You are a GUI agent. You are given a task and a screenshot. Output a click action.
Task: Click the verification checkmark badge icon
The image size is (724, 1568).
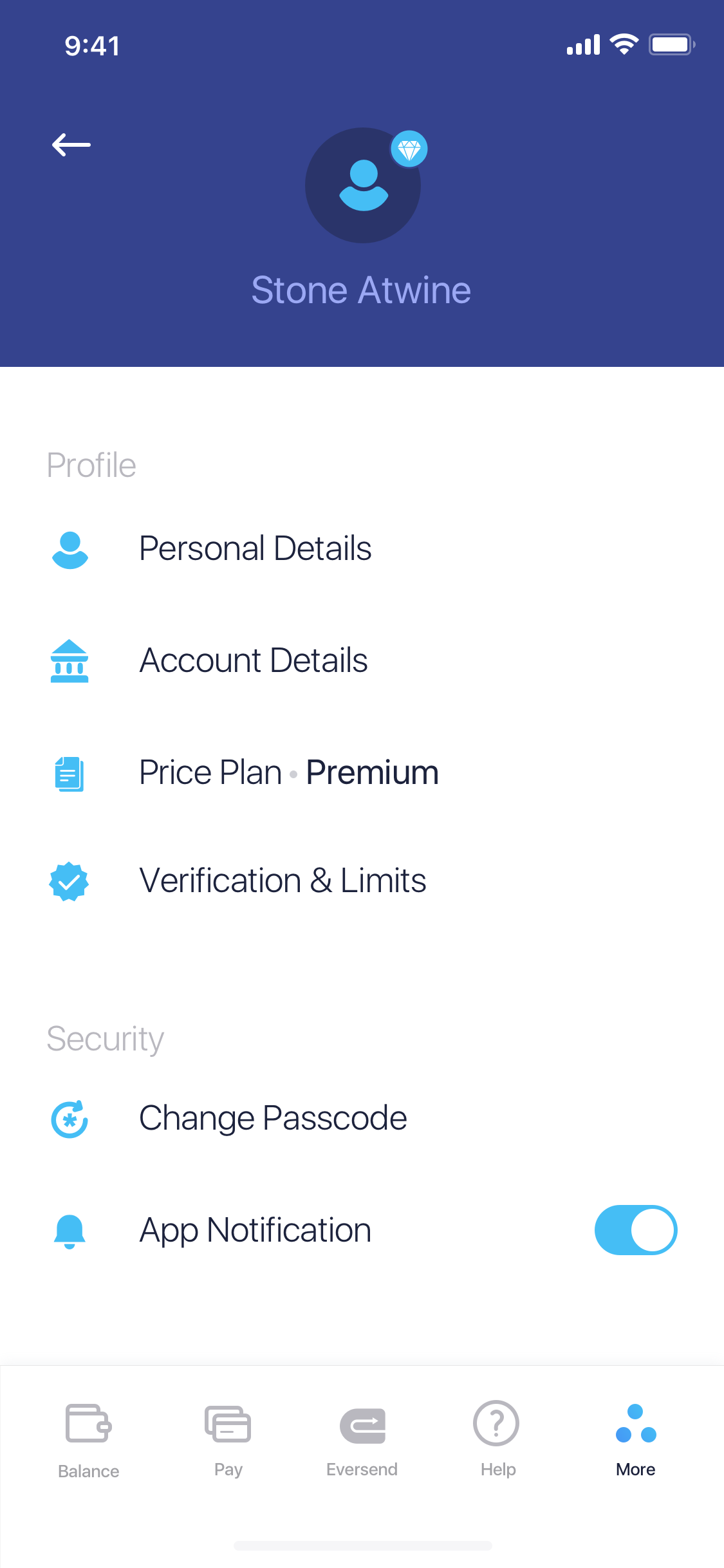pos(70,881)
